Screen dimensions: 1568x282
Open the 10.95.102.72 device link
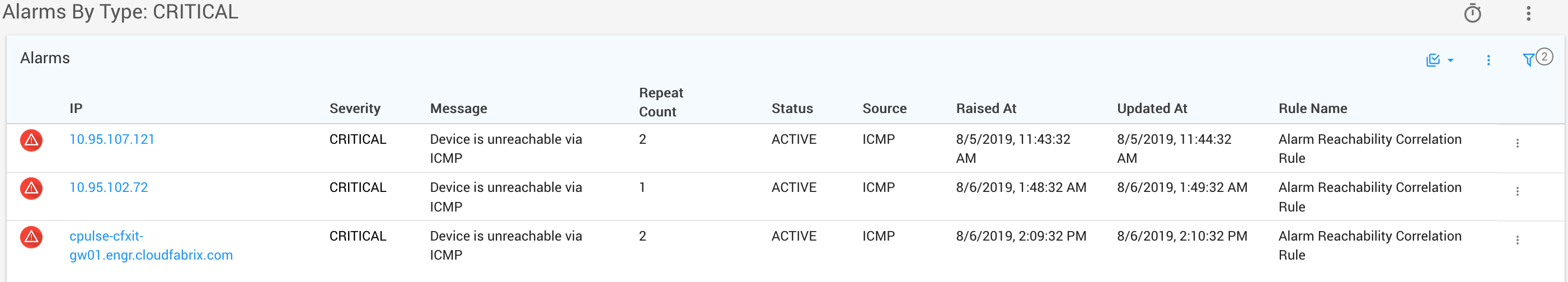point(109,187)
